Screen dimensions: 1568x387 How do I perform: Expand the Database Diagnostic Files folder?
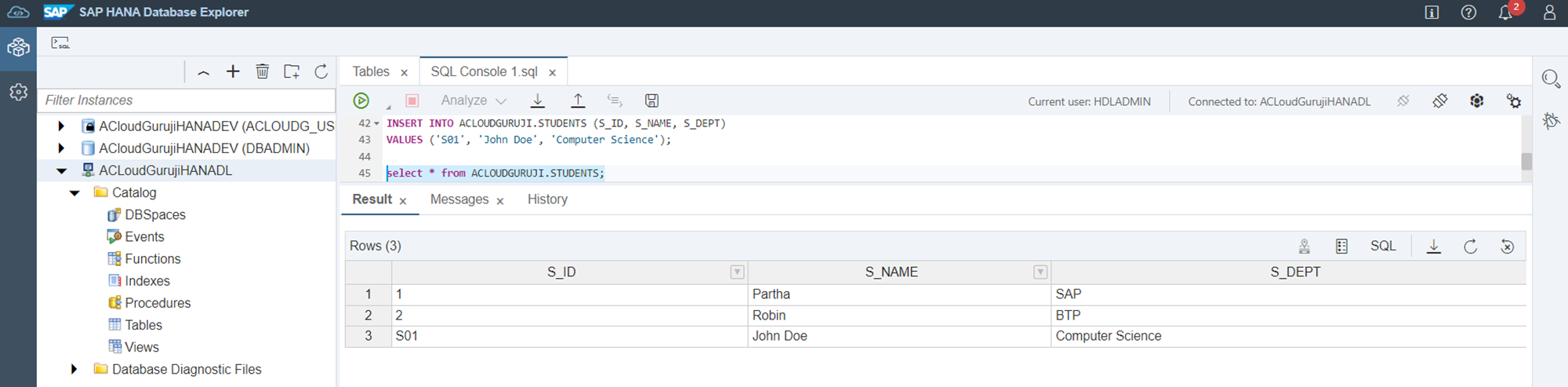[74, 369]
